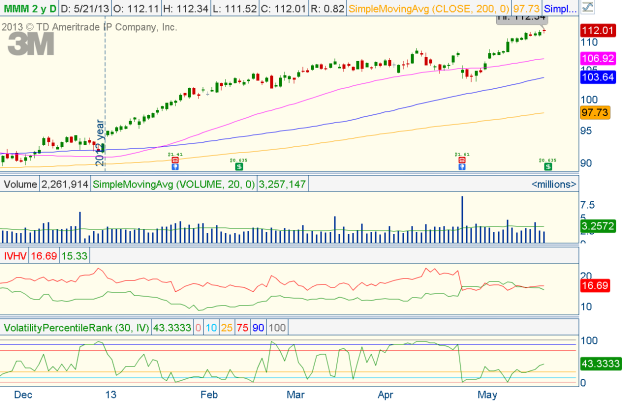Click the first red earnings marker
Image resolution: width=625 pixels, height=401 pixels.
point(174,161)
